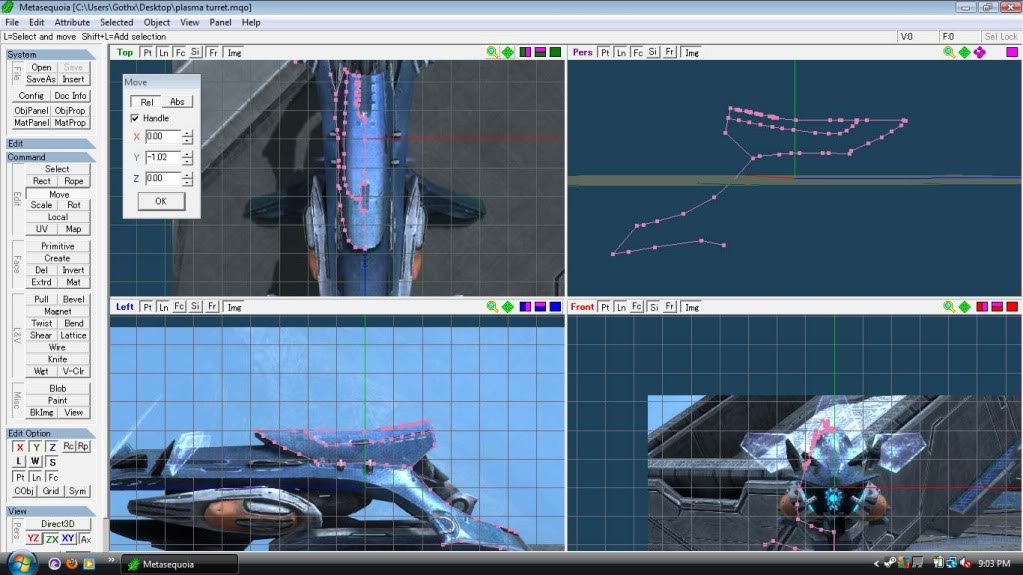Toggle Fr display in the Front view header
Viewport: 1023px width, 575px height.
669,307
